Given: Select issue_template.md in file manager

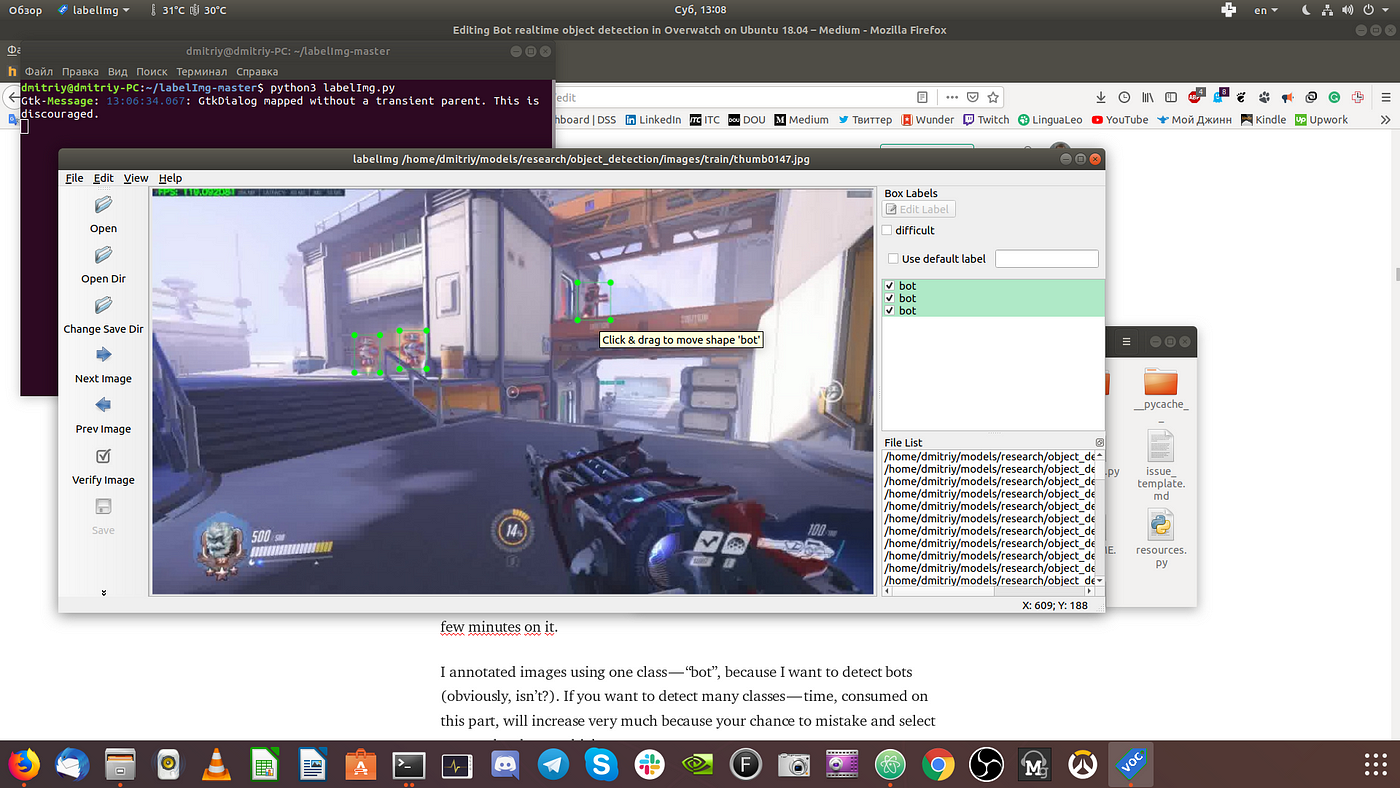Looking at the screenshot, I should pyautogui.click(x=1160, y=466).
